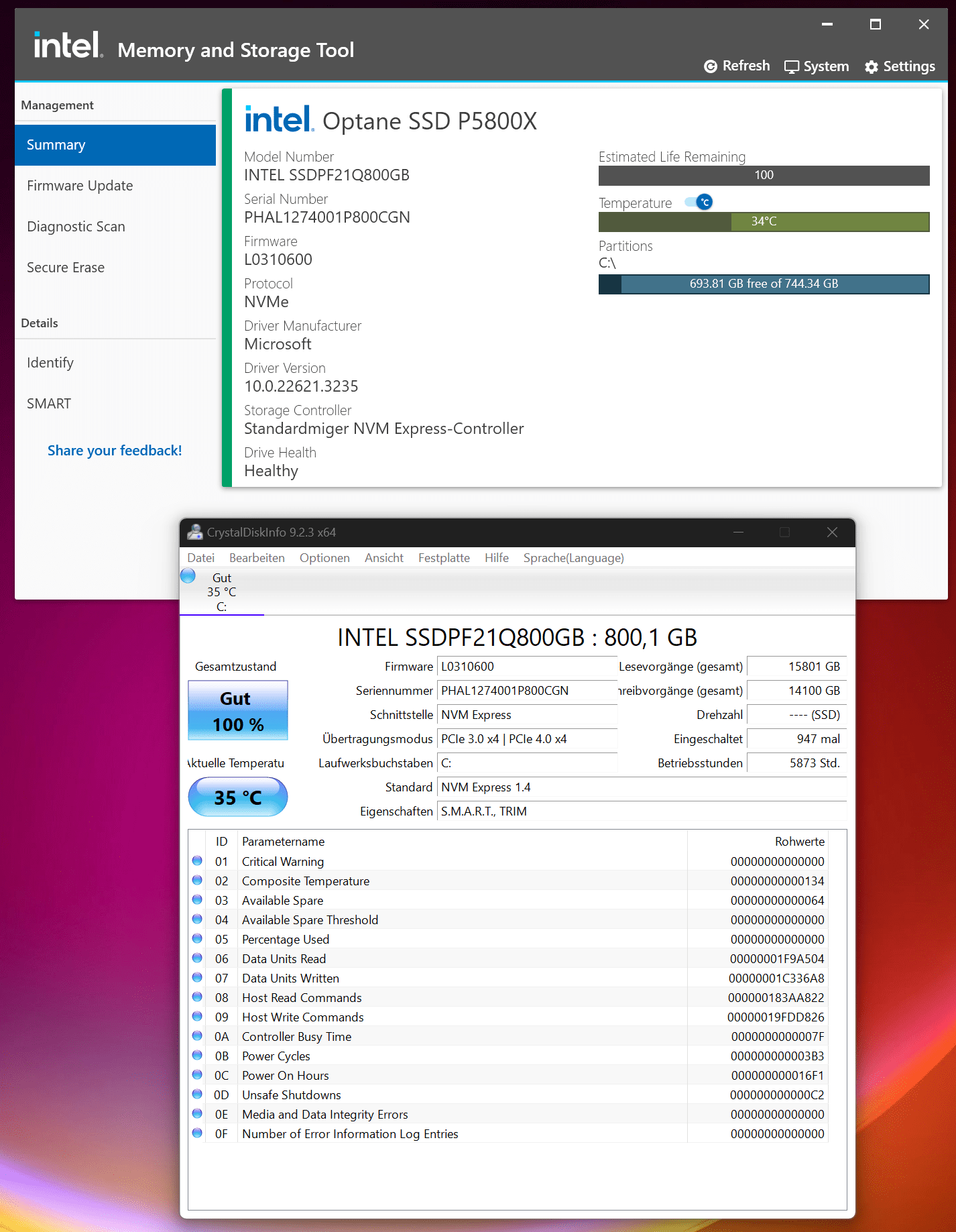Click Eigenschaften field S.M.A.R.T., TRIM

[x=642, y=811]
